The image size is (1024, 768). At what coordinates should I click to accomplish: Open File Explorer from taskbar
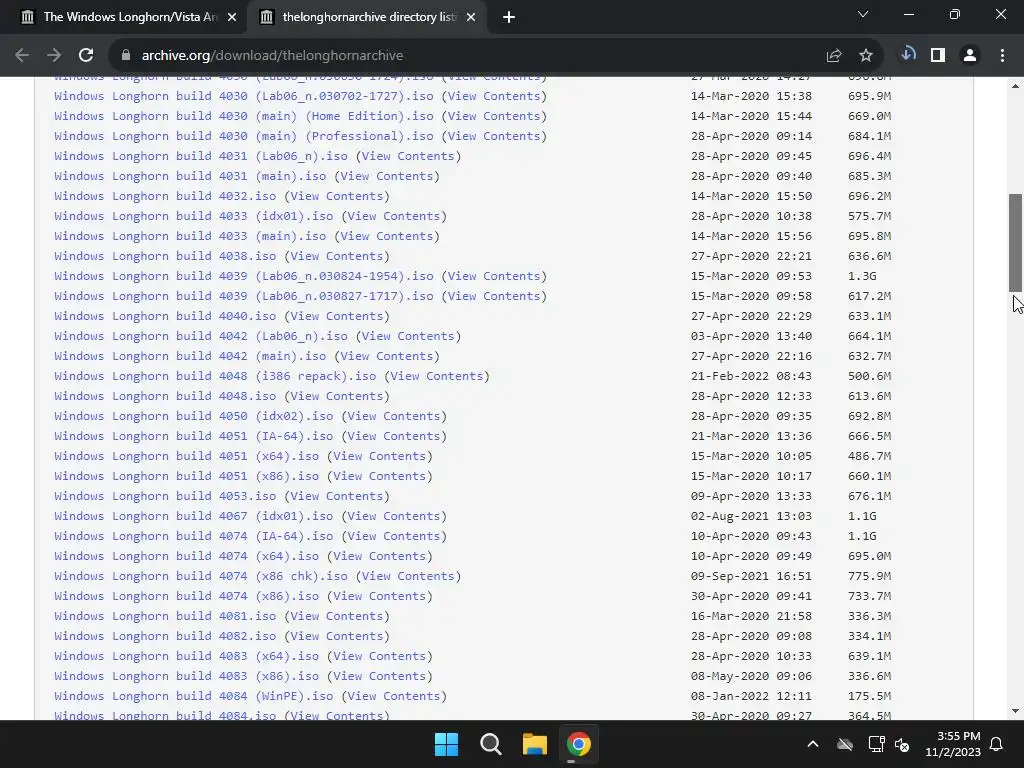[x=534, y=744]
